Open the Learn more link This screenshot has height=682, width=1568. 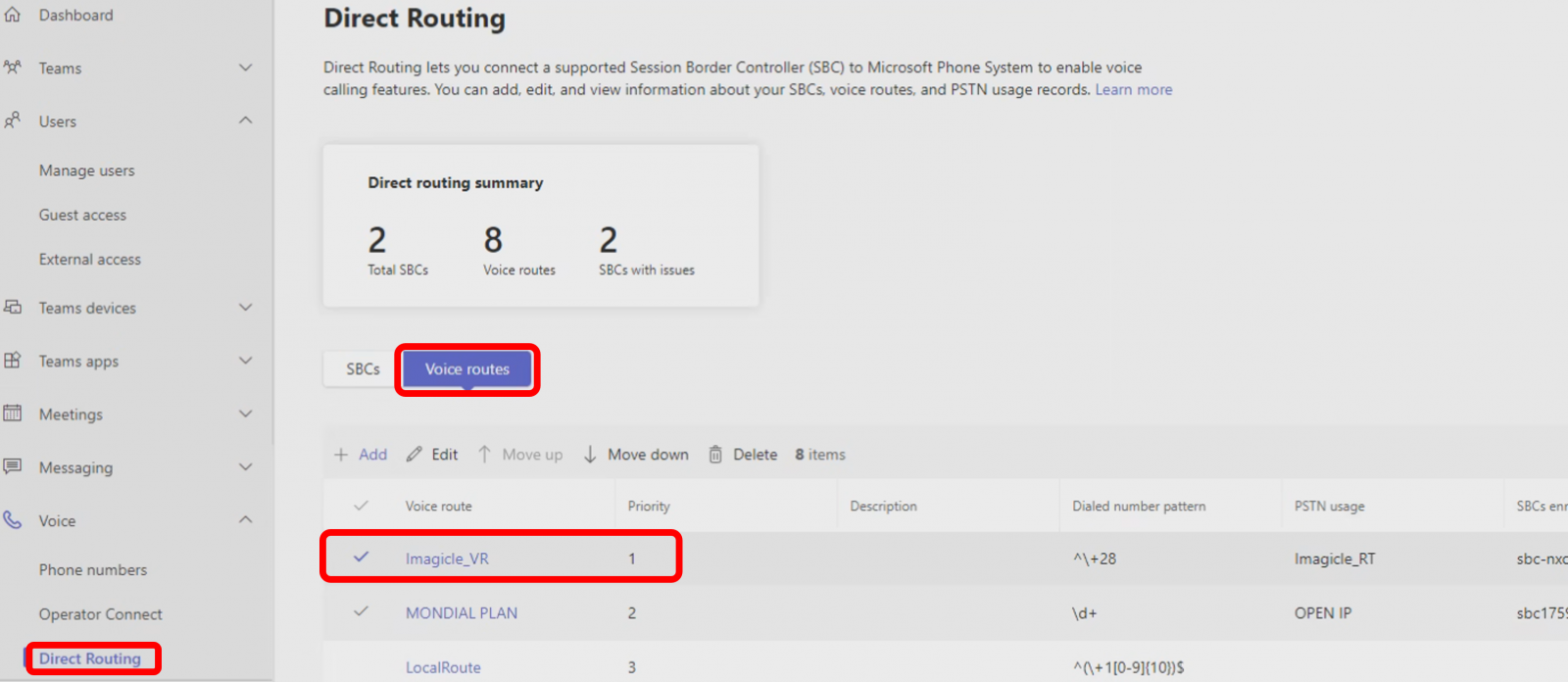[1133, 90]
